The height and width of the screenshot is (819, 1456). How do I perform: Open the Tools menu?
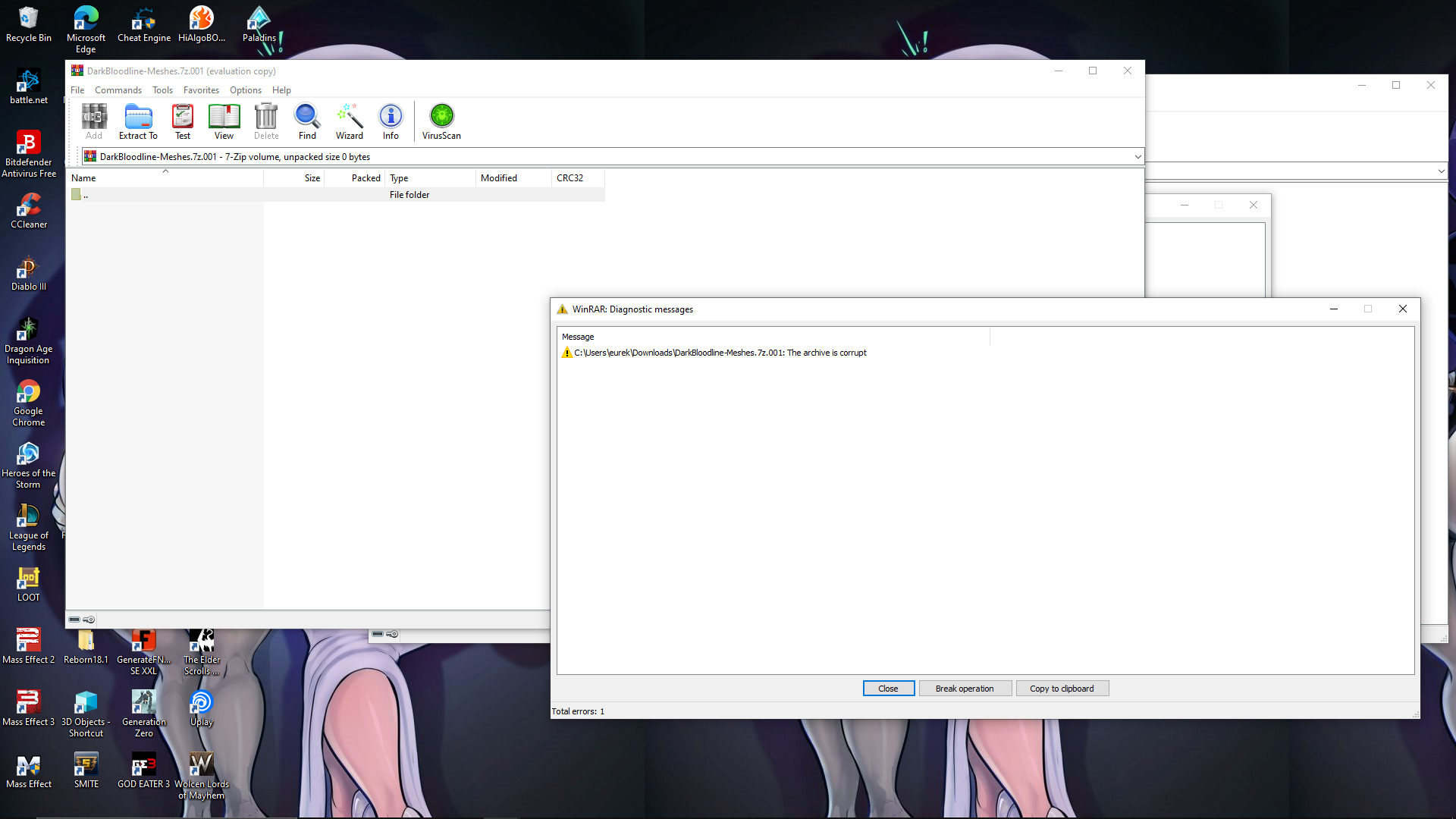(162, 89)
